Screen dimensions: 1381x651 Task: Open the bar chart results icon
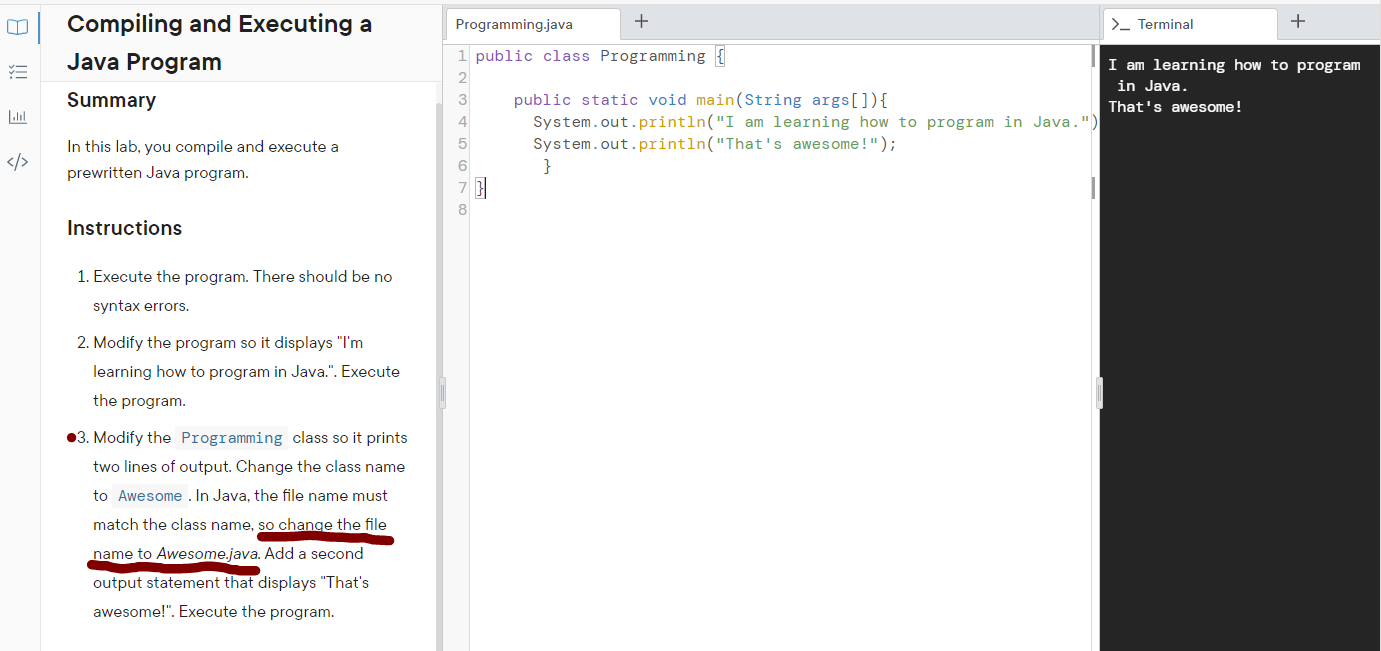click(x=18, y=117)
